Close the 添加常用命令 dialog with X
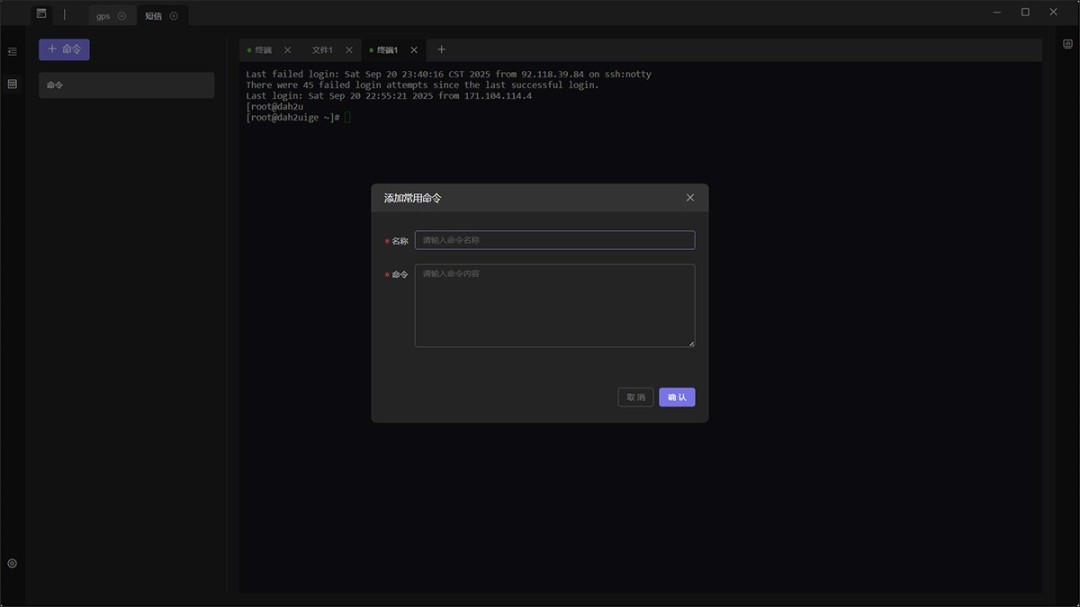The height and width of the screenshot is (607, 1080). (x=689, y=197)
